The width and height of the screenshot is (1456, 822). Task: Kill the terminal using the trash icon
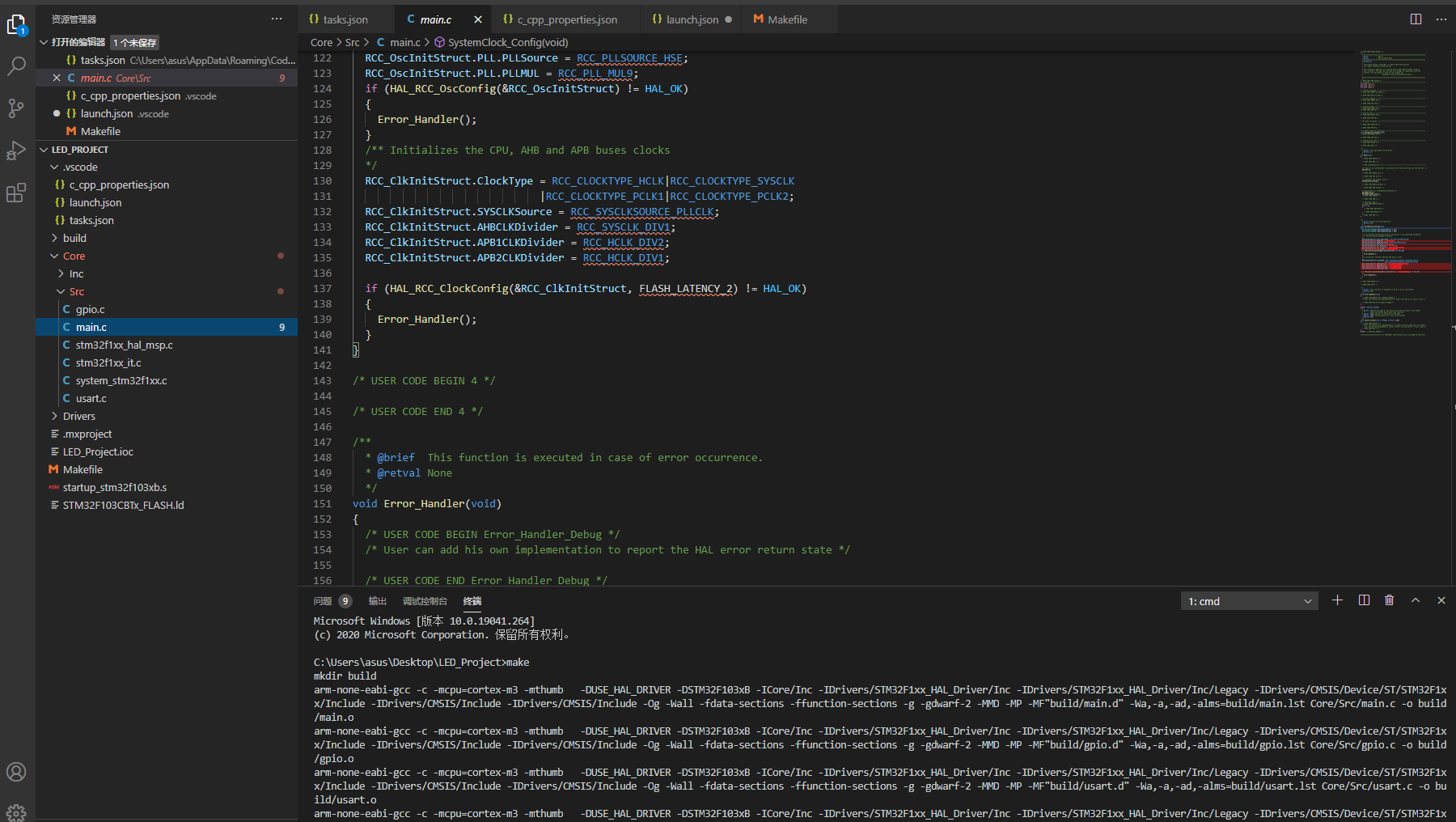click(1390, 600)
